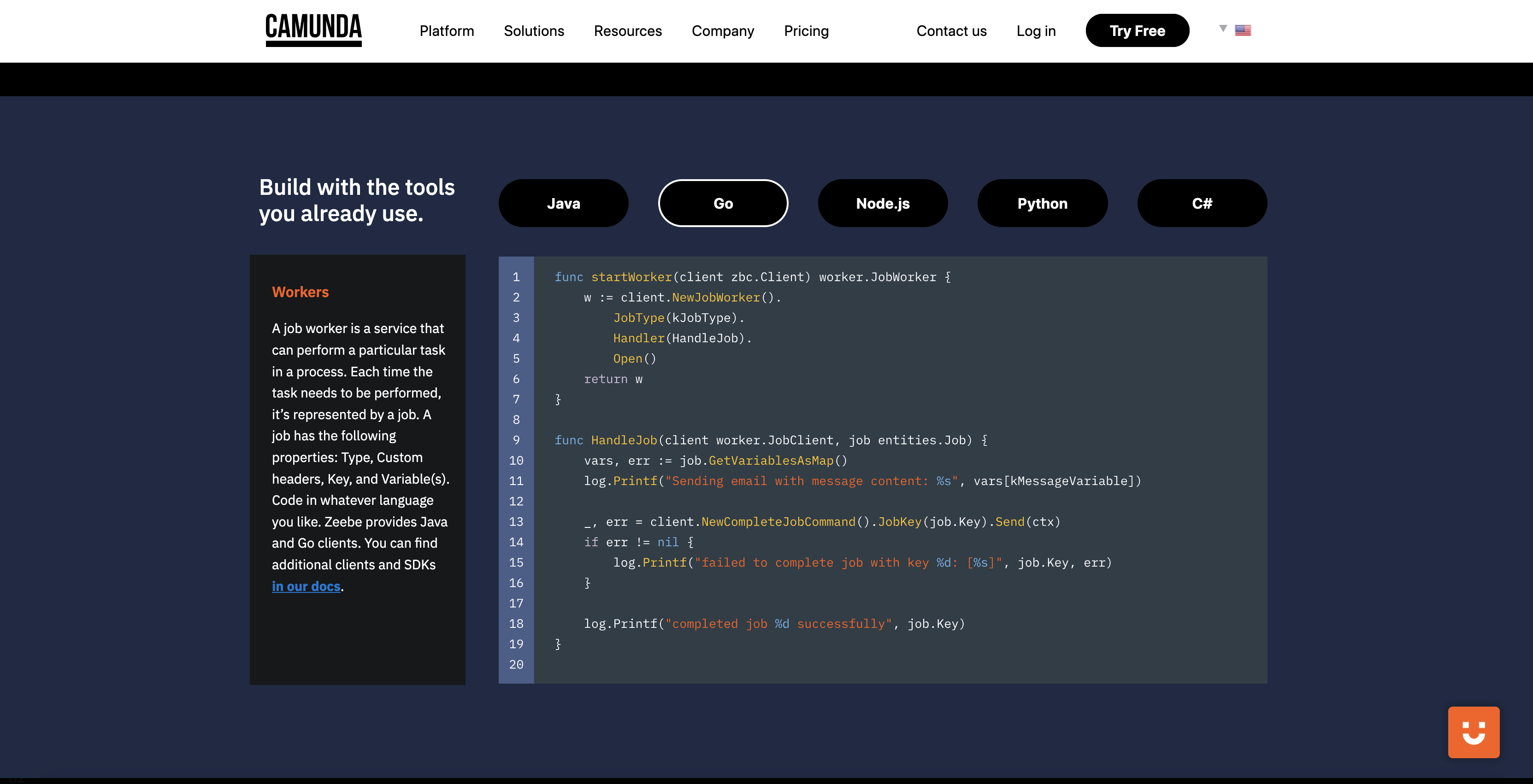Viewport: 1533px width, 784px height.
Task: Click the Camunda logo
Action: [313, 30]
